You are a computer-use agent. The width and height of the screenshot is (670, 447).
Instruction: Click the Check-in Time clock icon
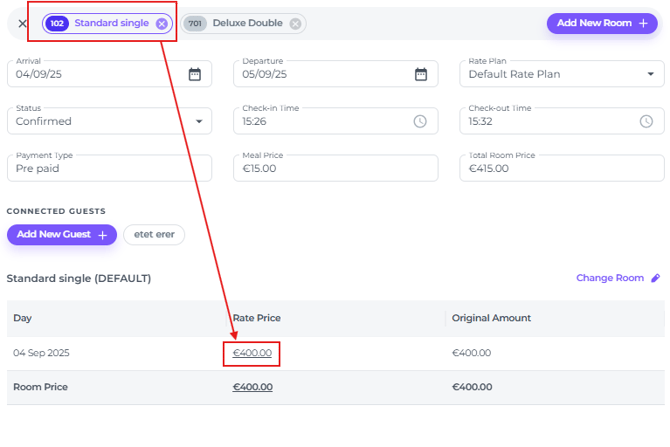[421, 121]
